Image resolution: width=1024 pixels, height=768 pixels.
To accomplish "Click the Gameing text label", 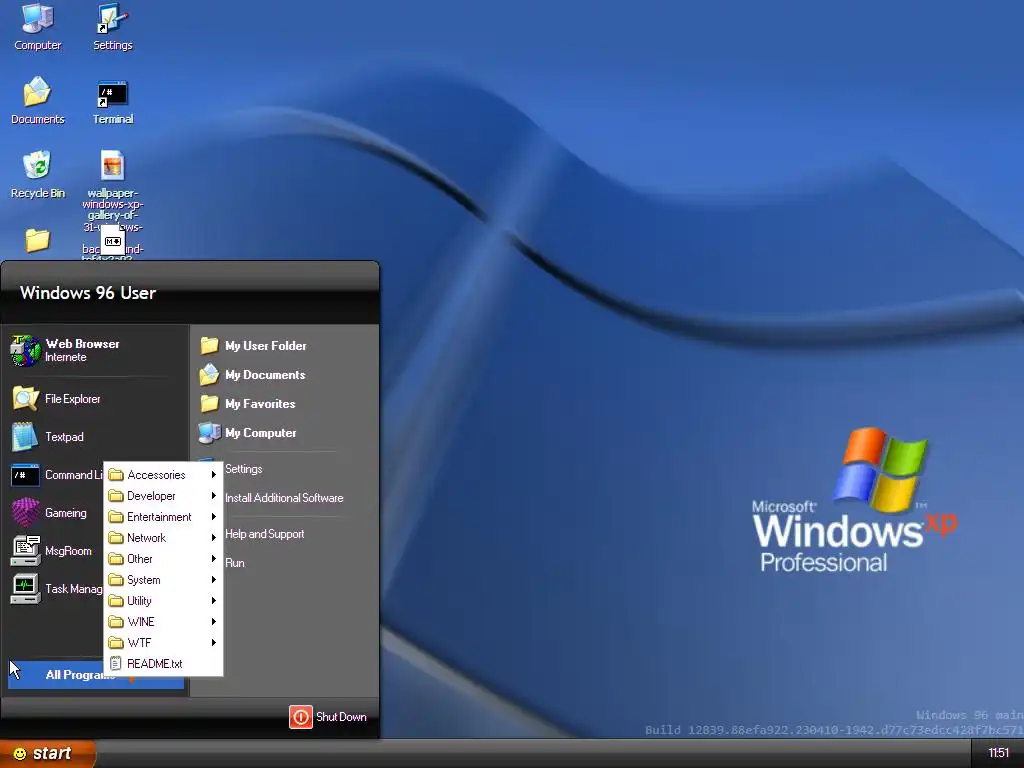I will pyautogui.click(x=65, y=513).
